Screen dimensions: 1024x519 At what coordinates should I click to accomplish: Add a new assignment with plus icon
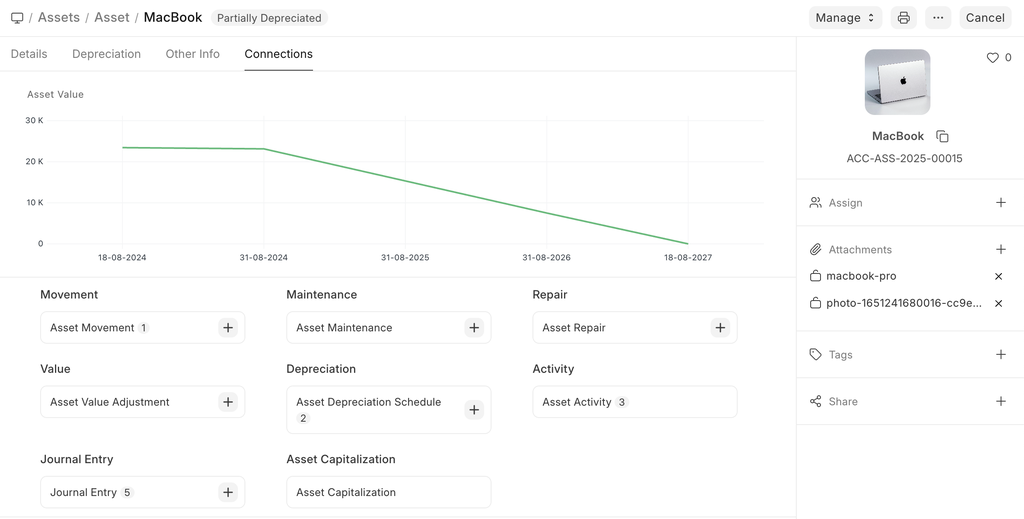1001,203
